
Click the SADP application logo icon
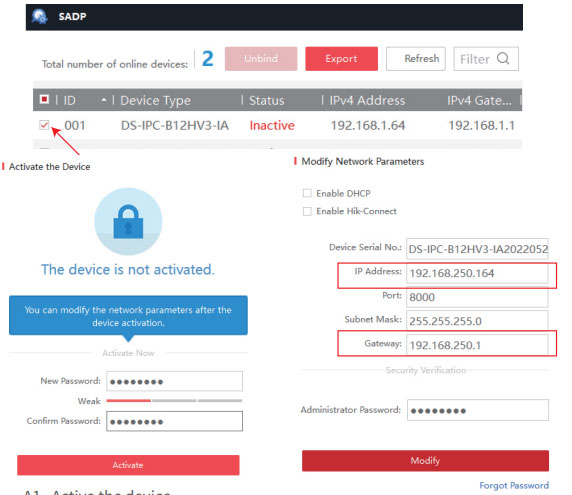click(39, 17)
